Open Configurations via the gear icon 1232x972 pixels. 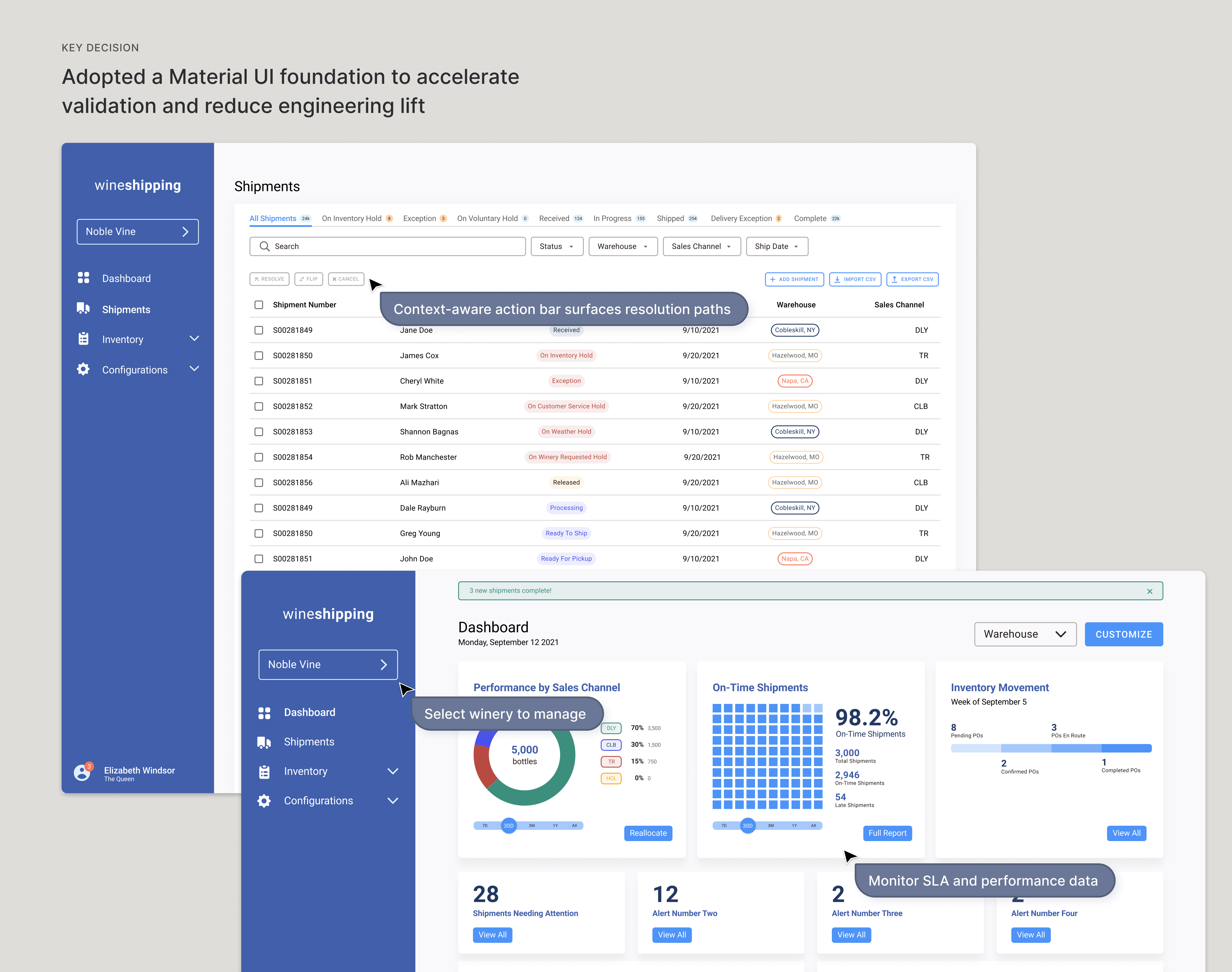pyautogui.click(x=83, y=369)
